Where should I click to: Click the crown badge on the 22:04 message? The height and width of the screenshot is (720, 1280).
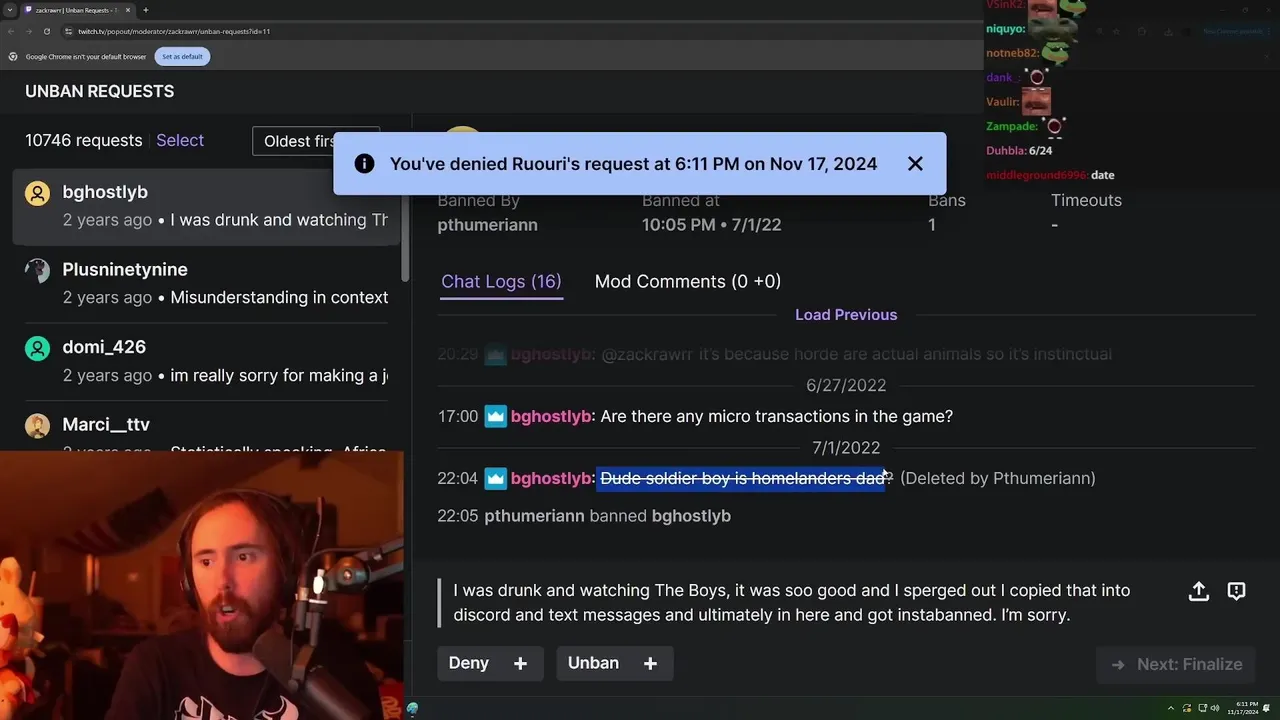[x=495, y=478]
